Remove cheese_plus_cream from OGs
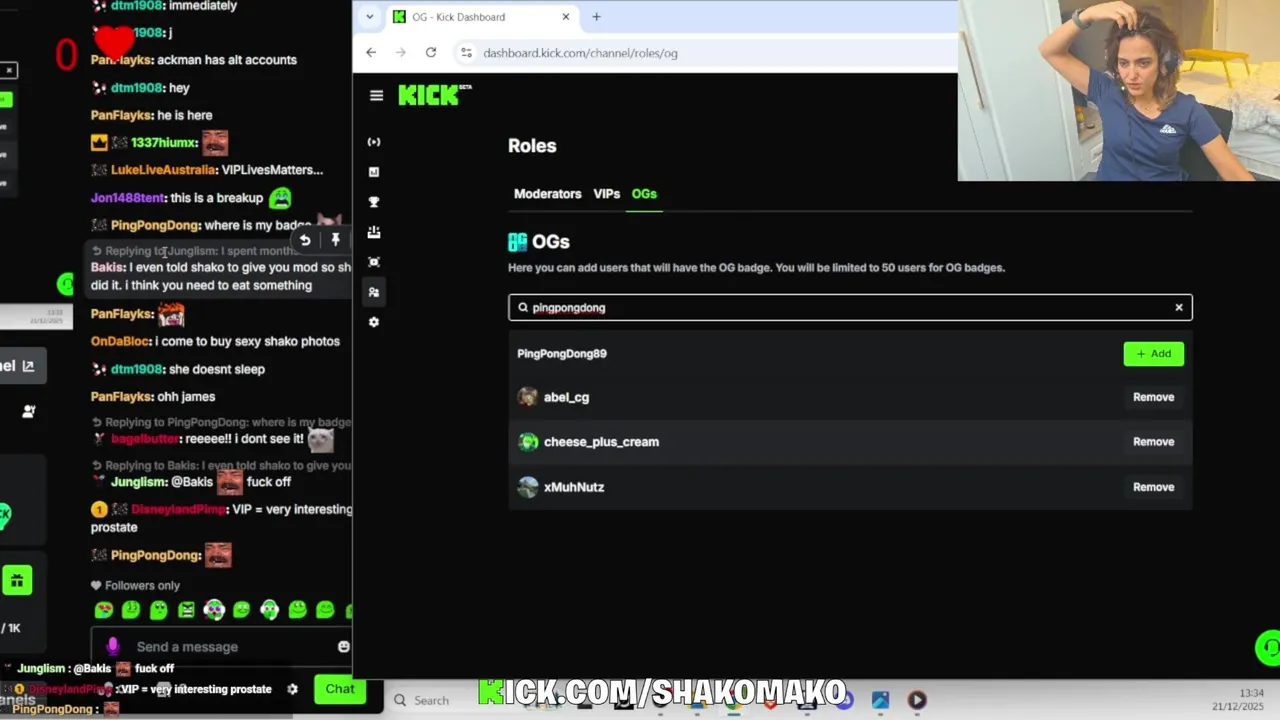Screen dimensions: 1280x720 [x=1153, y=442]
